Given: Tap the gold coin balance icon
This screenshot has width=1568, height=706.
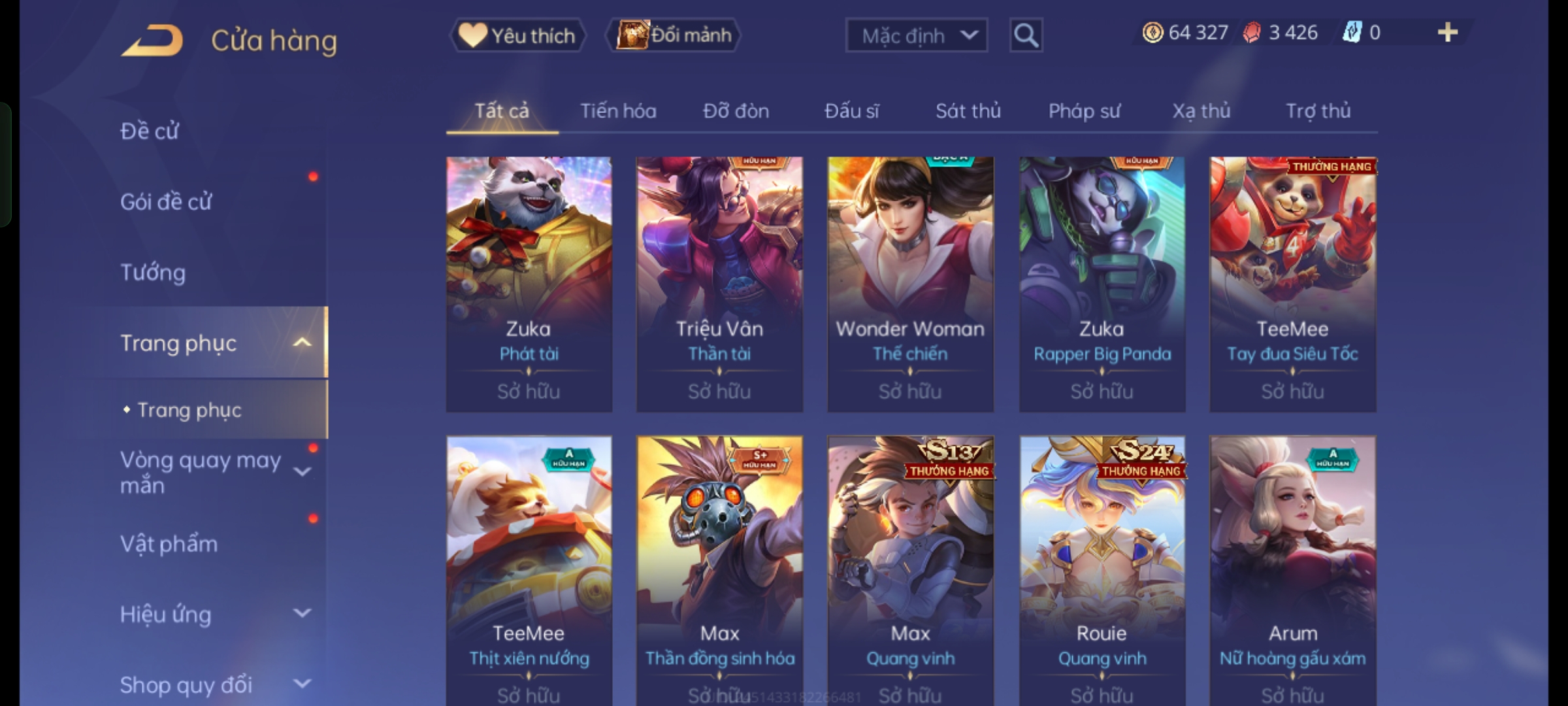Looking at the screenshot, I should pyautogui.click(x=1152, y=33).
